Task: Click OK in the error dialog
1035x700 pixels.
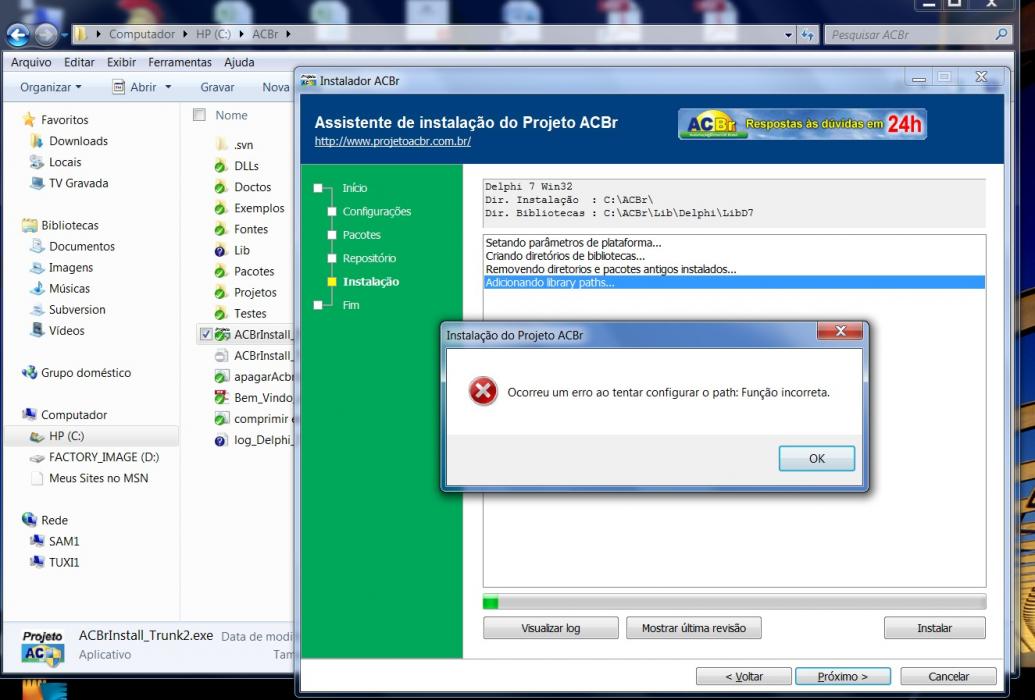Action: 817,458
